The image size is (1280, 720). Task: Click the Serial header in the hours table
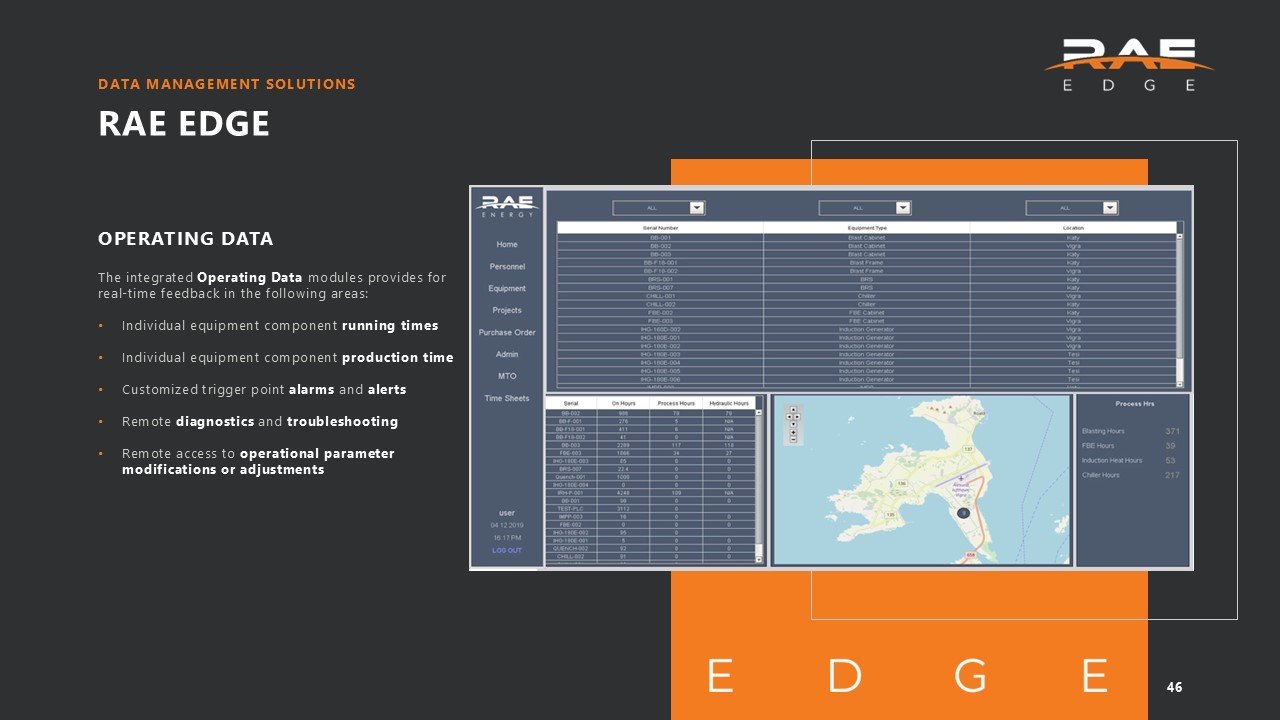point(571,403)
